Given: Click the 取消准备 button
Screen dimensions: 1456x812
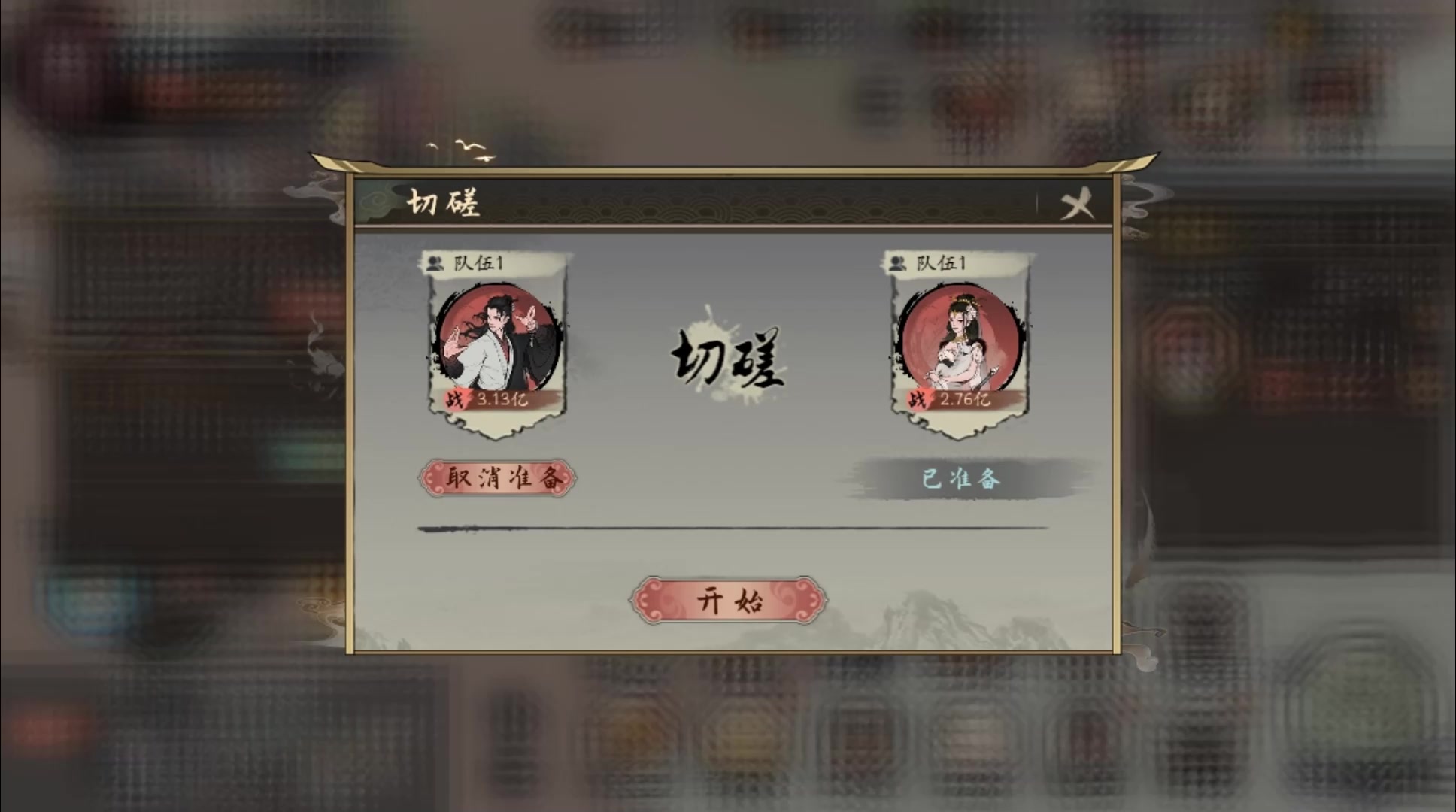Looking at the screenshot, I should pyautogui.click(x=498, y=478).
